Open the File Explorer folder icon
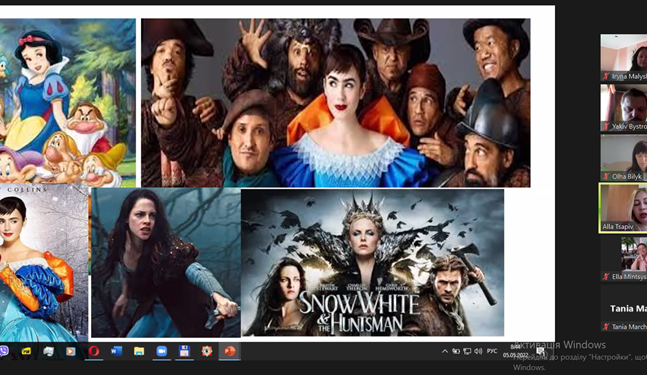Viewport: 647px width, 375px height. click(139, 351)
